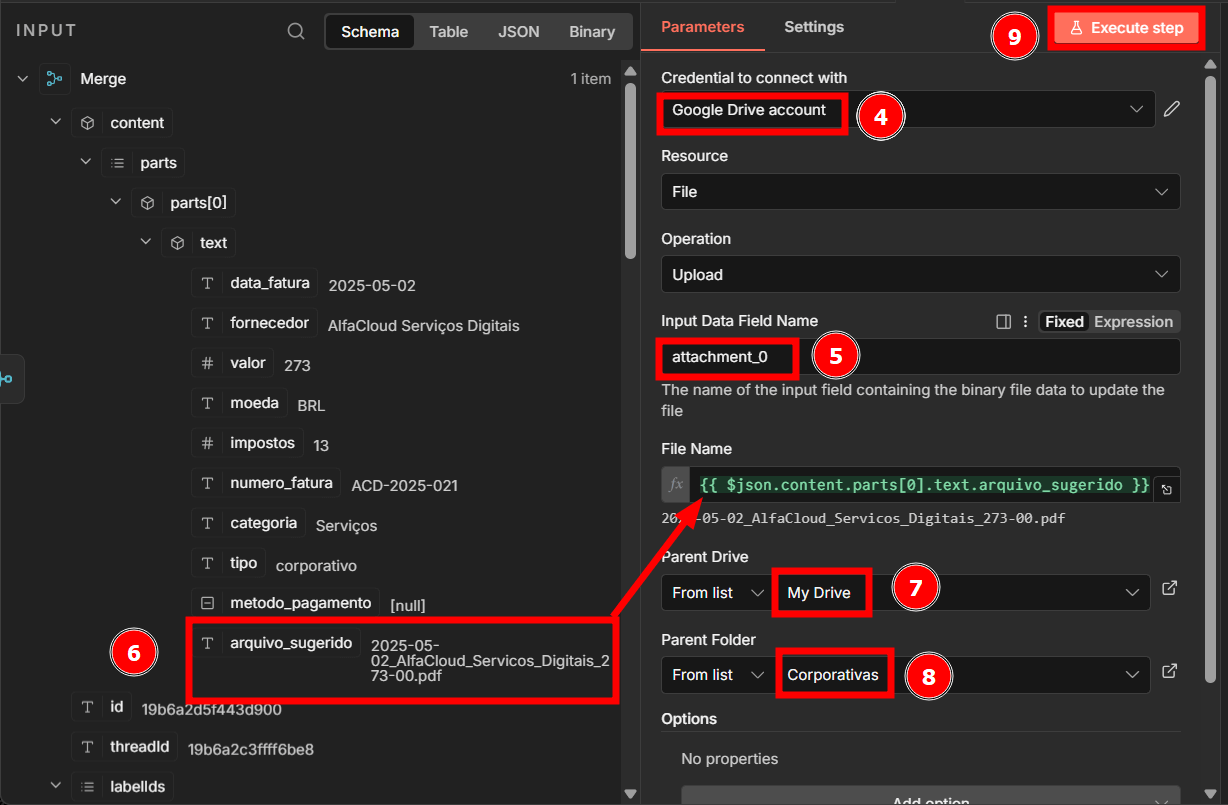Open the Resource dropdown showing File
Viewport: 1228px width, 805px height.
click(920, 191)
